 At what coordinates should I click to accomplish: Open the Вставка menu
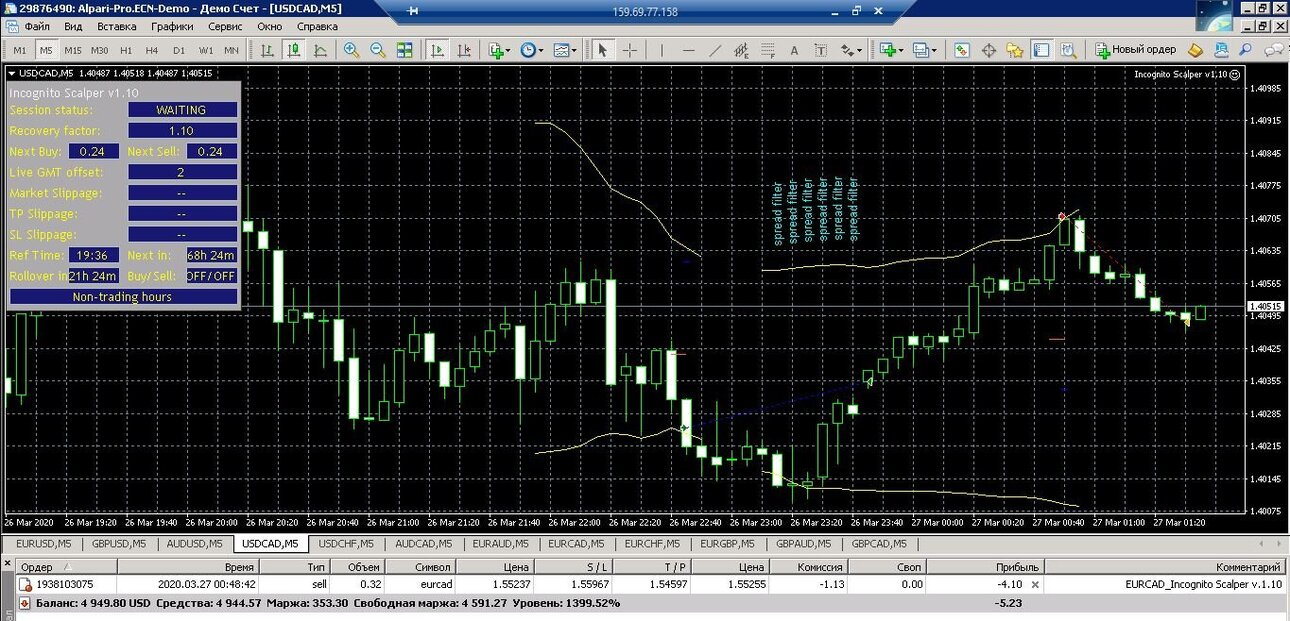(117, 26)
